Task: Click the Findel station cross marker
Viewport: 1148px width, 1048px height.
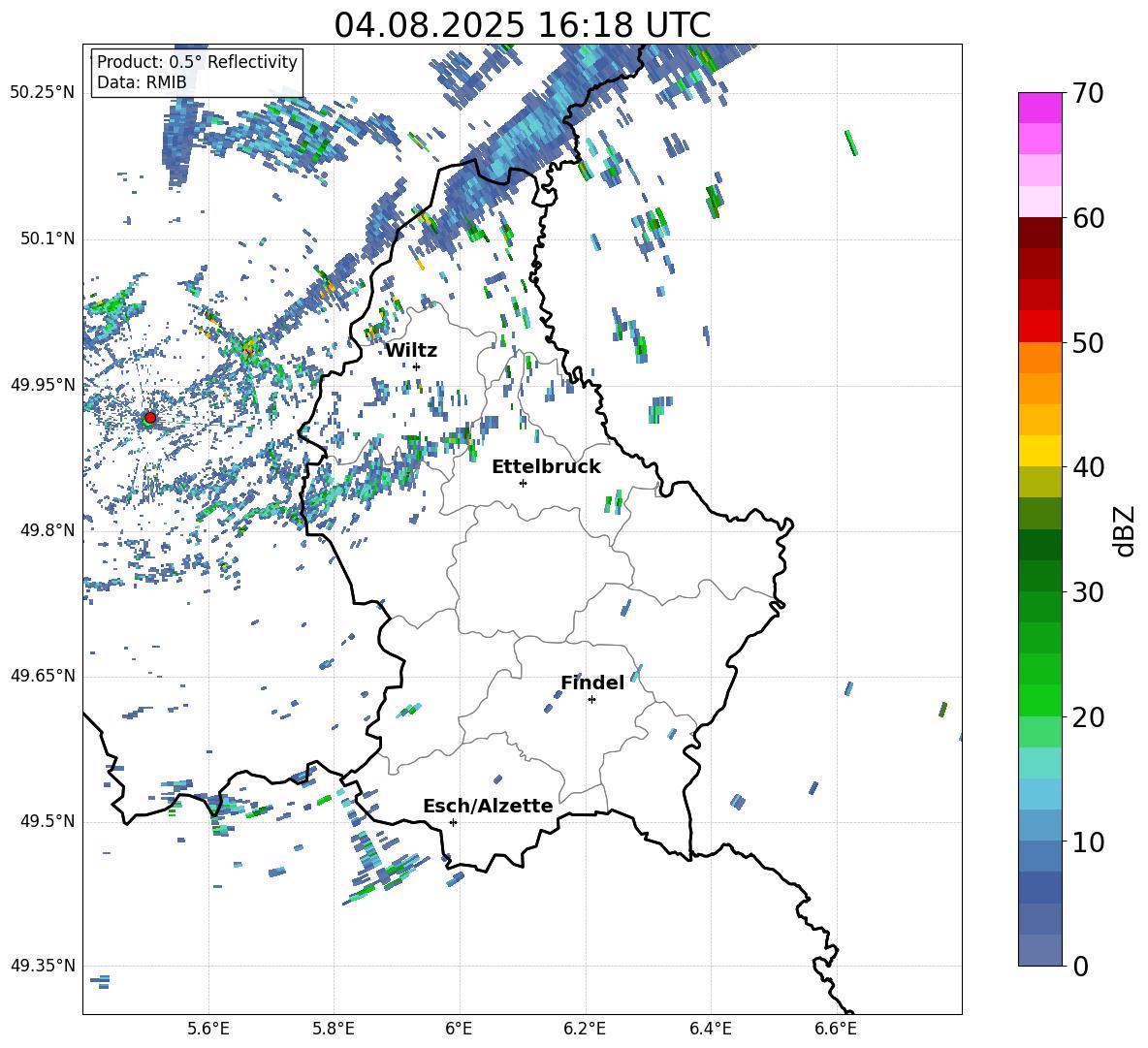Action: click(591, 700)
